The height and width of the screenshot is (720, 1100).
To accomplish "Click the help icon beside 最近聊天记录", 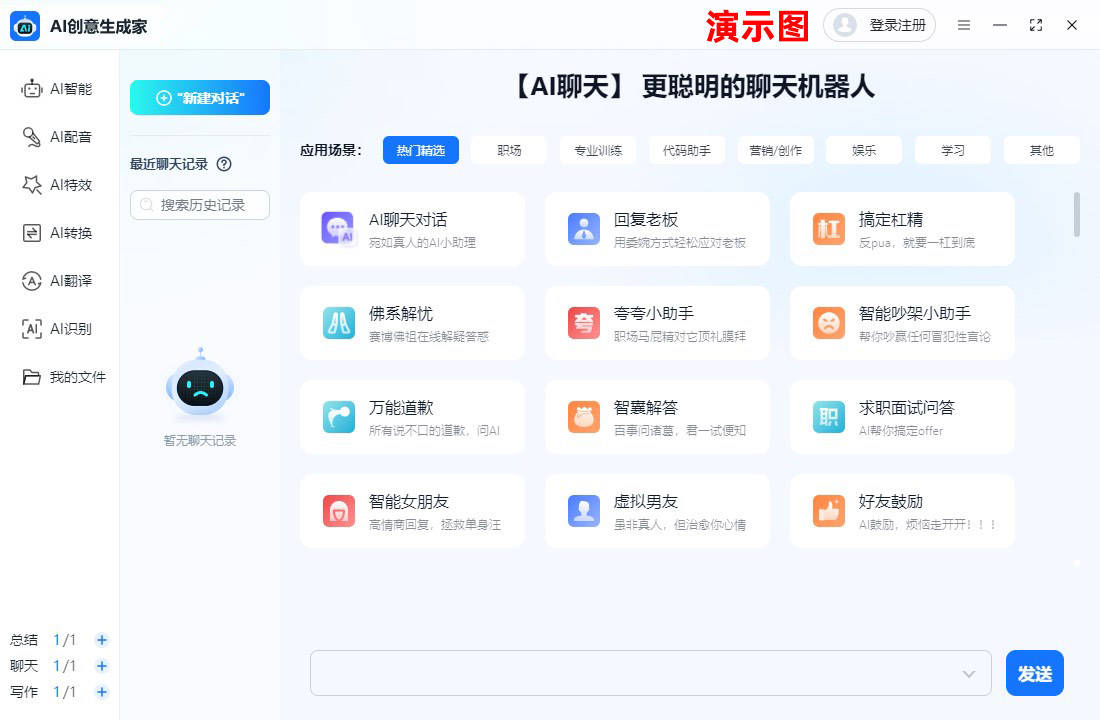I will pos(222,166).
